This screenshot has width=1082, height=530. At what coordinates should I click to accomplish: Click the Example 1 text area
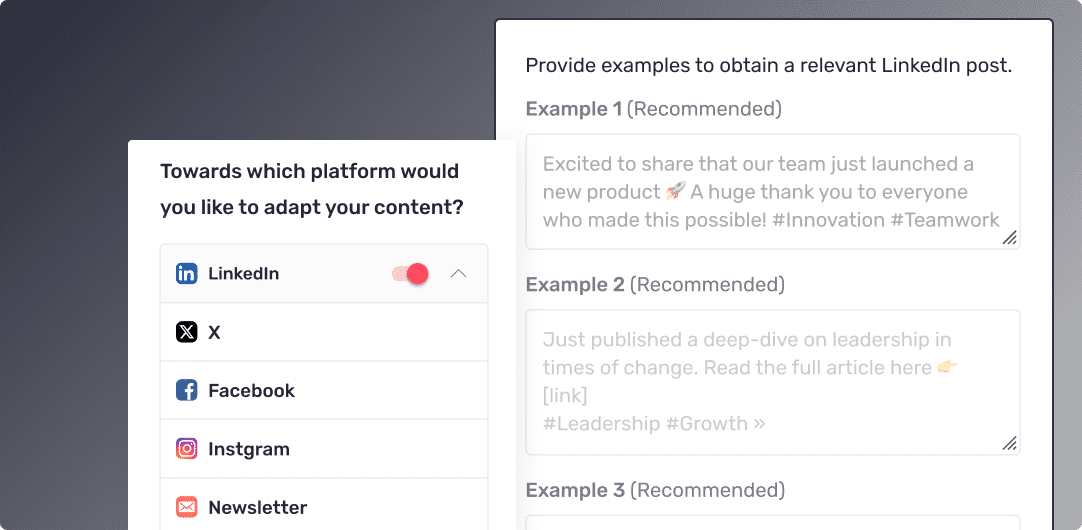[x=772, y=191]
